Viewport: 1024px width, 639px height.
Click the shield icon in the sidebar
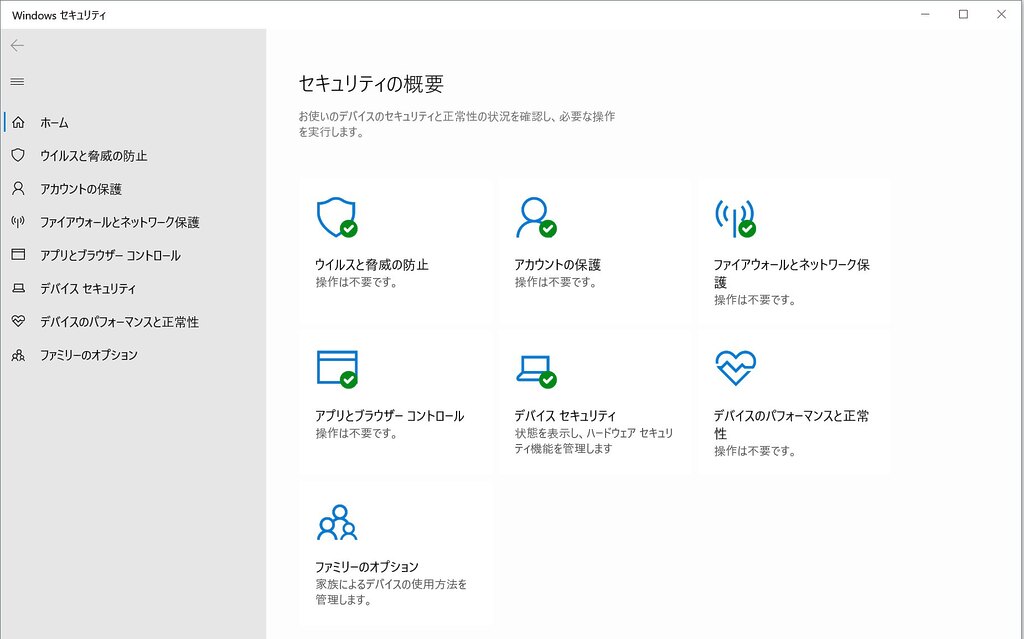[x=18, y=155]
